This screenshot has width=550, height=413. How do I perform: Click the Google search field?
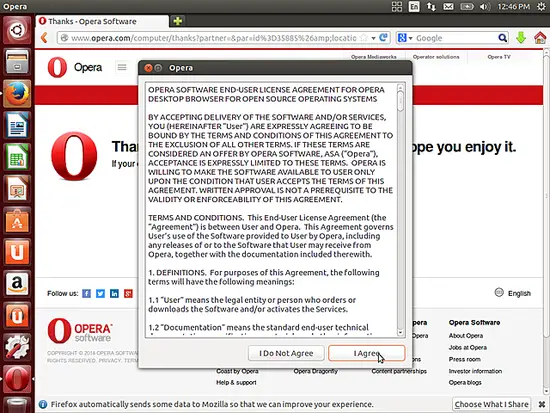[x=456, y=38]
